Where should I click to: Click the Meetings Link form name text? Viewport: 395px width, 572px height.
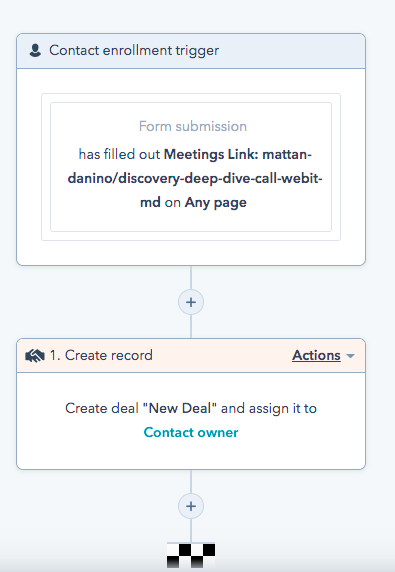click(x=195, y=178)
